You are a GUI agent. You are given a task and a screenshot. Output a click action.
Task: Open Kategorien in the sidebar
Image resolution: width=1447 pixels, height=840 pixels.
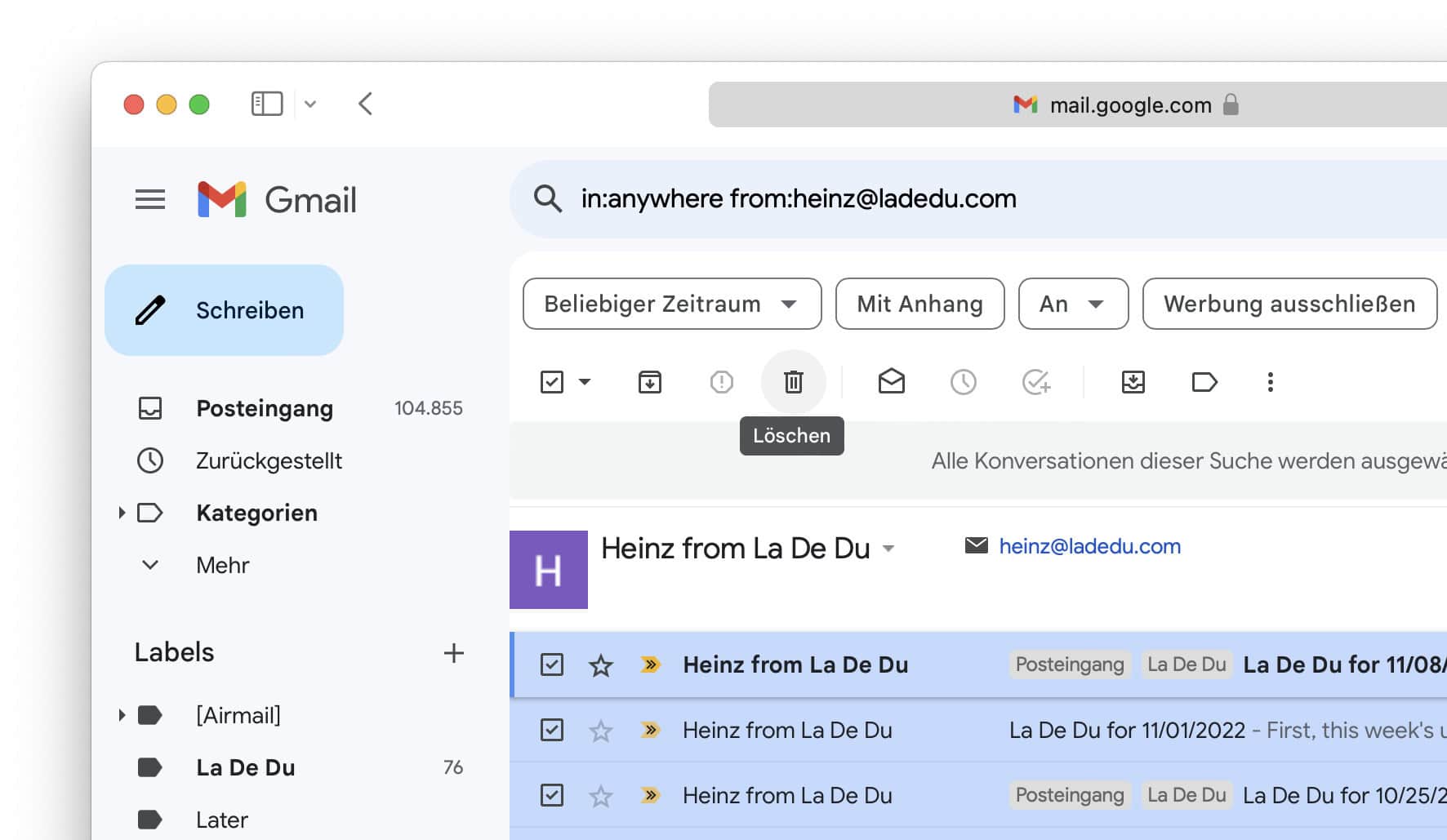pos(256,513)
